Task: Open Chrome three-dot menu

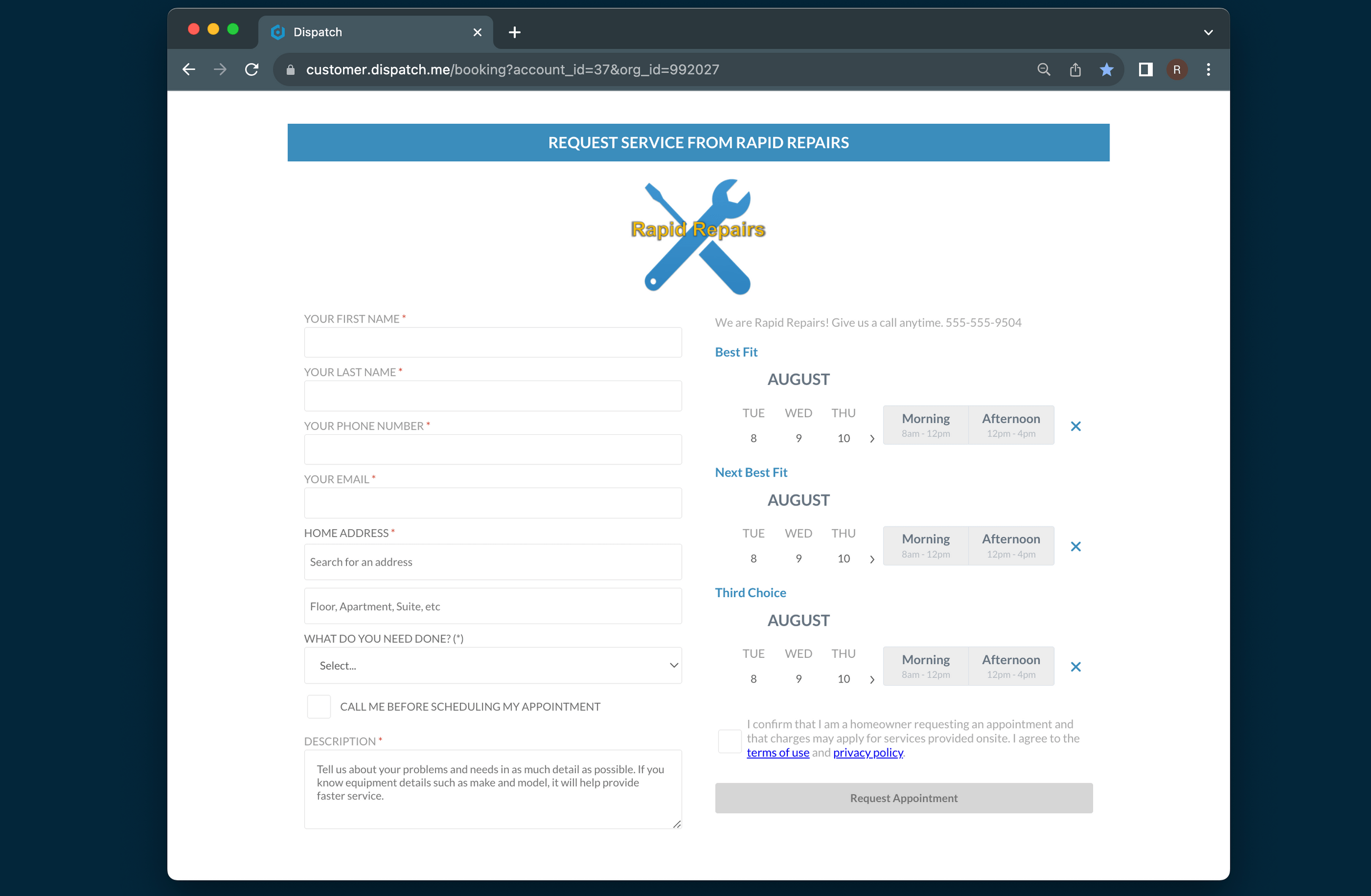Action: [1208, 70]
